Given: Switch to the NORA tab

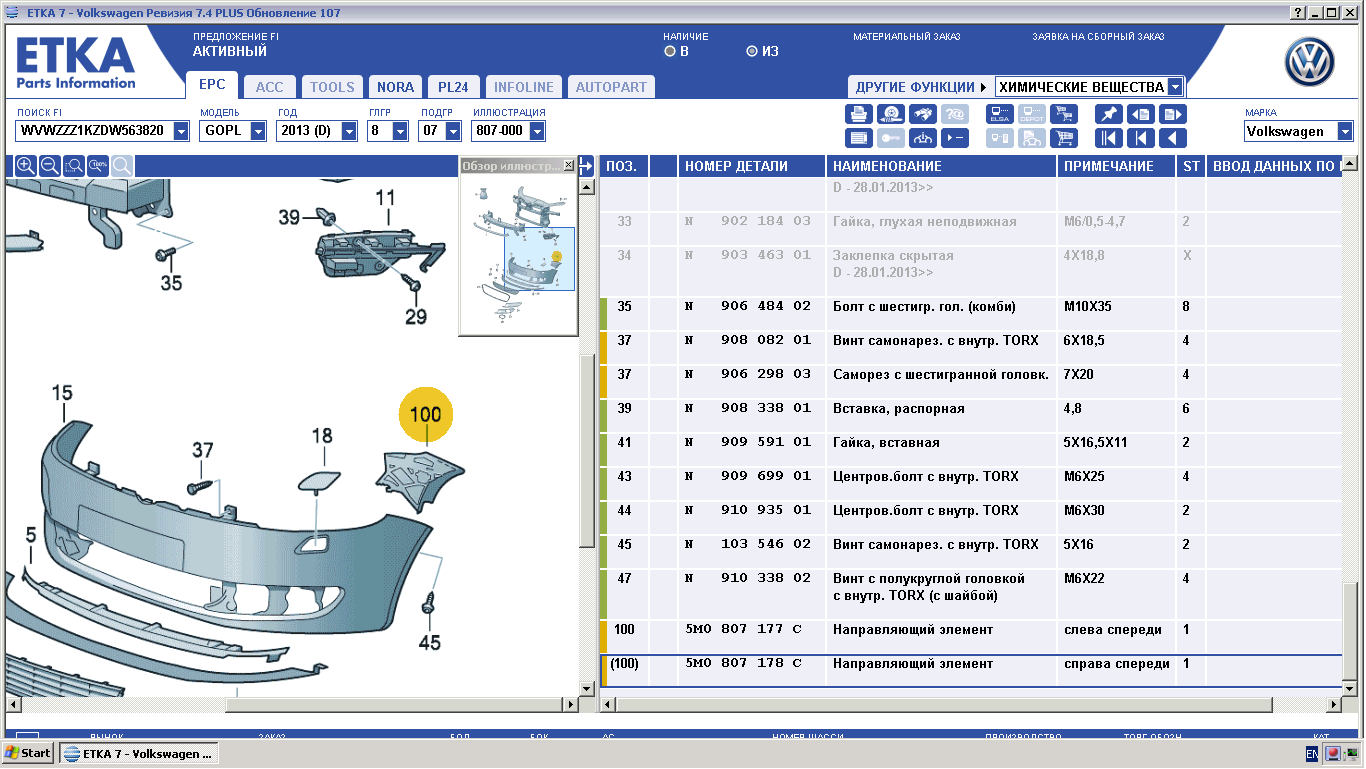Looking at the screenshot, I should (x=395, y=87).
